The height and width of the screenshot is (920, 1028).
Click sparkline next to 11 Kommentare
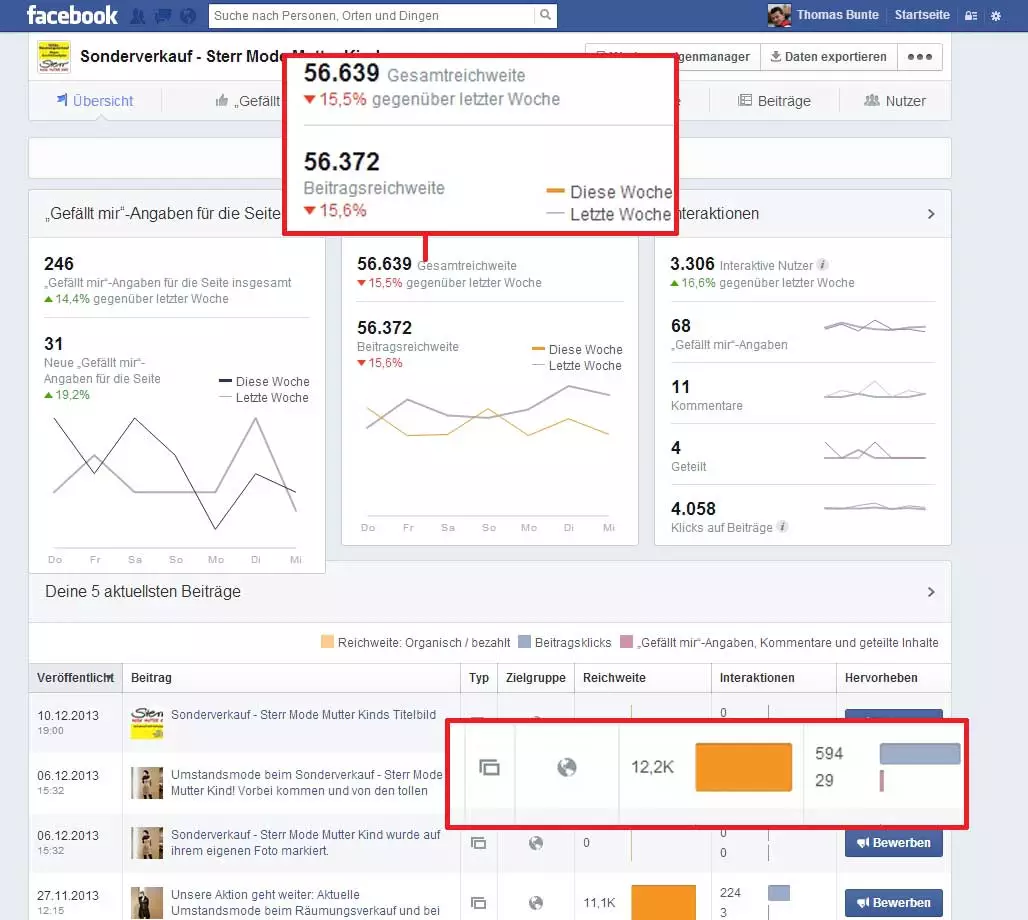pos(875,390)
